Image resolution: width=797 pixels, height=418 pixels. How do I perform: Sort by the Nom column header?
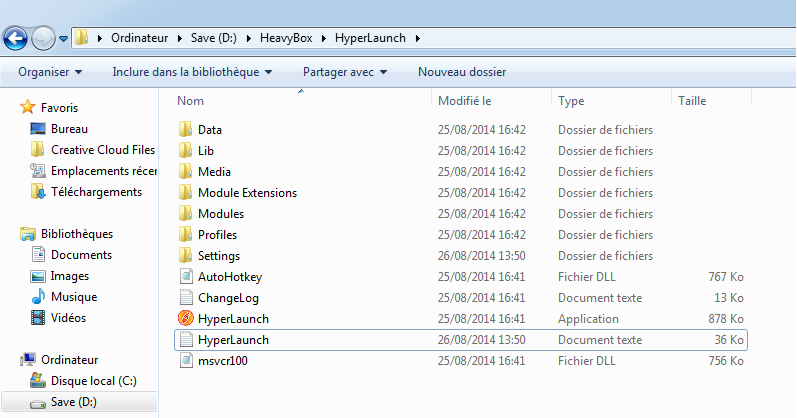point(190,101)
